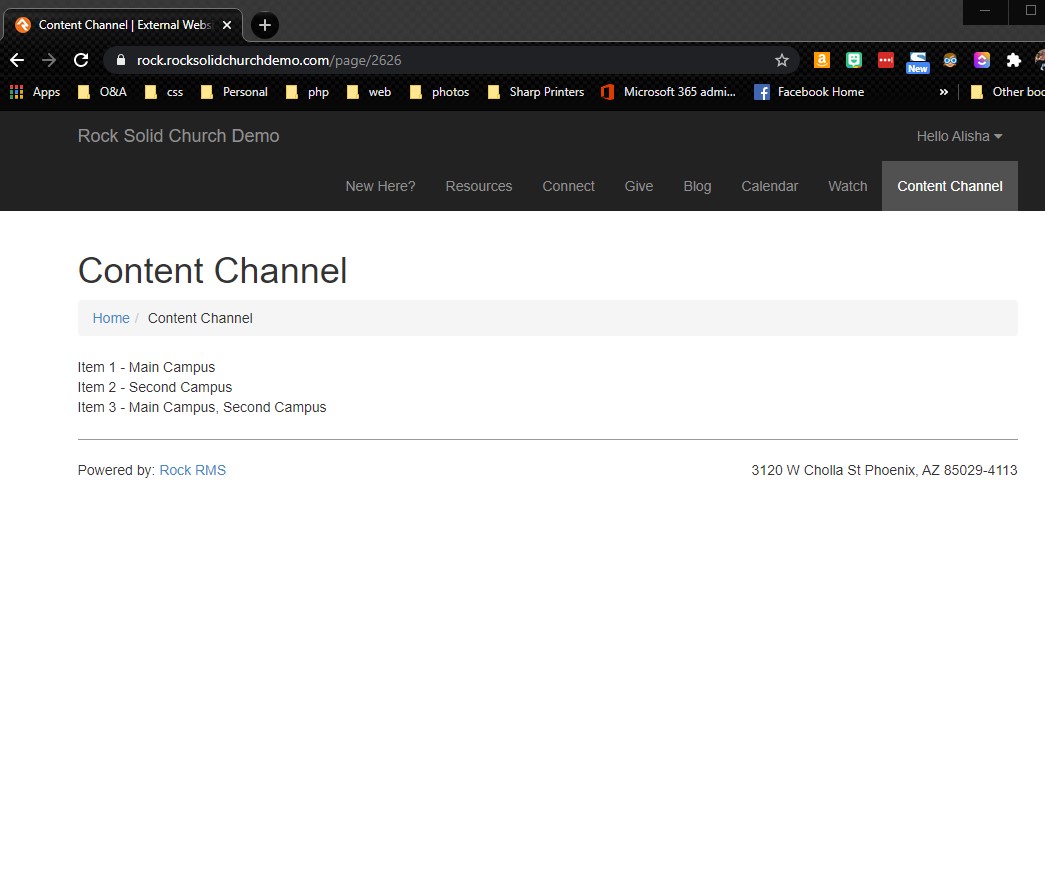Open the css bookmark folder
Image resolution: width=1045 pixels, height=879 pixels.
164,92
